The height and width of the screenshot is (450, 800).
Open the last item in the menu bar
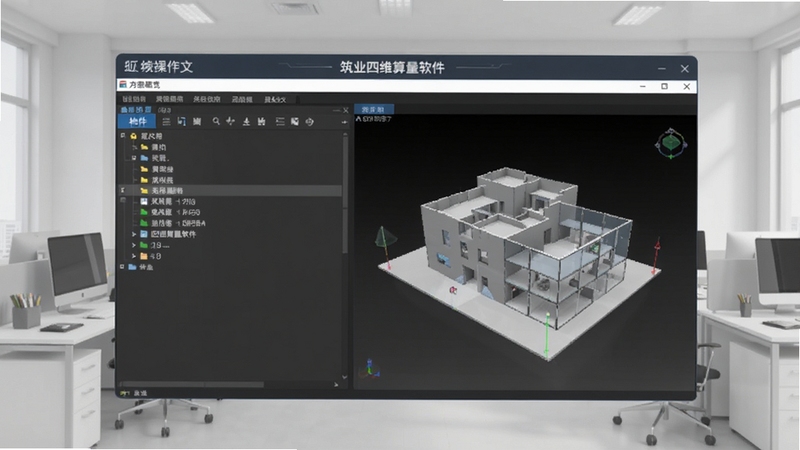pos(276,99)
